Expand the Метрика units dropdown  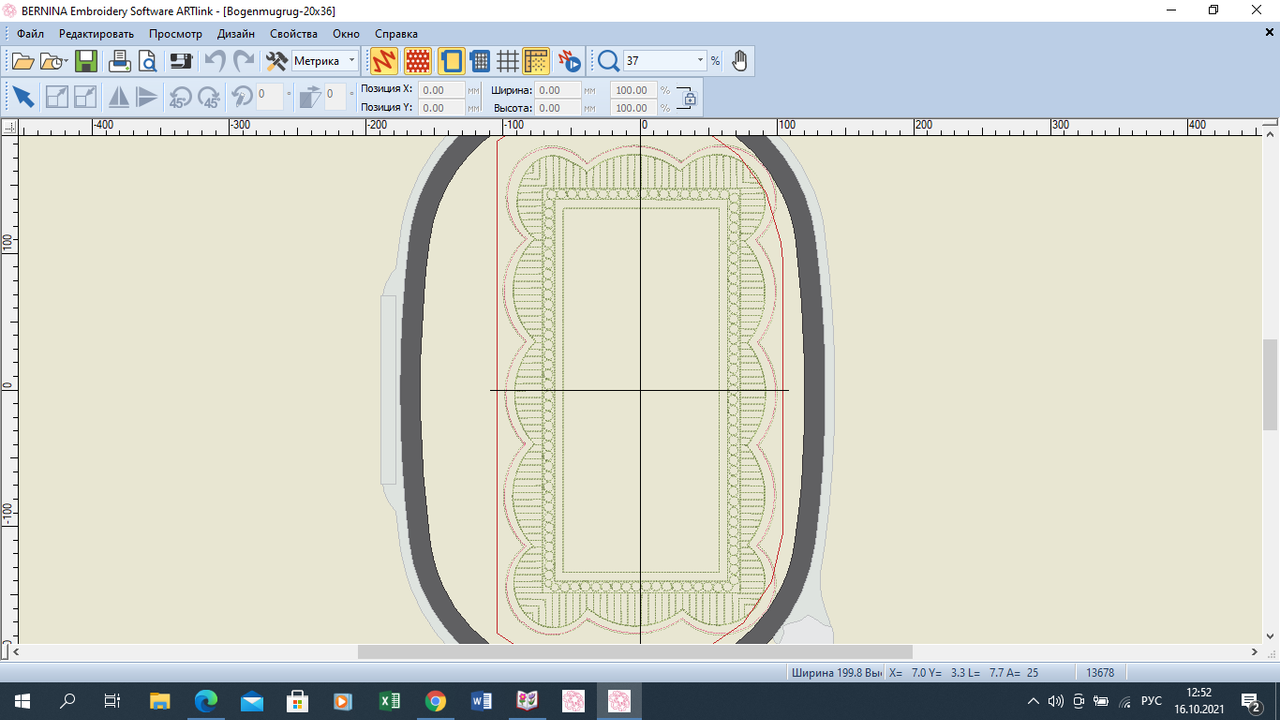click(351, 61)
